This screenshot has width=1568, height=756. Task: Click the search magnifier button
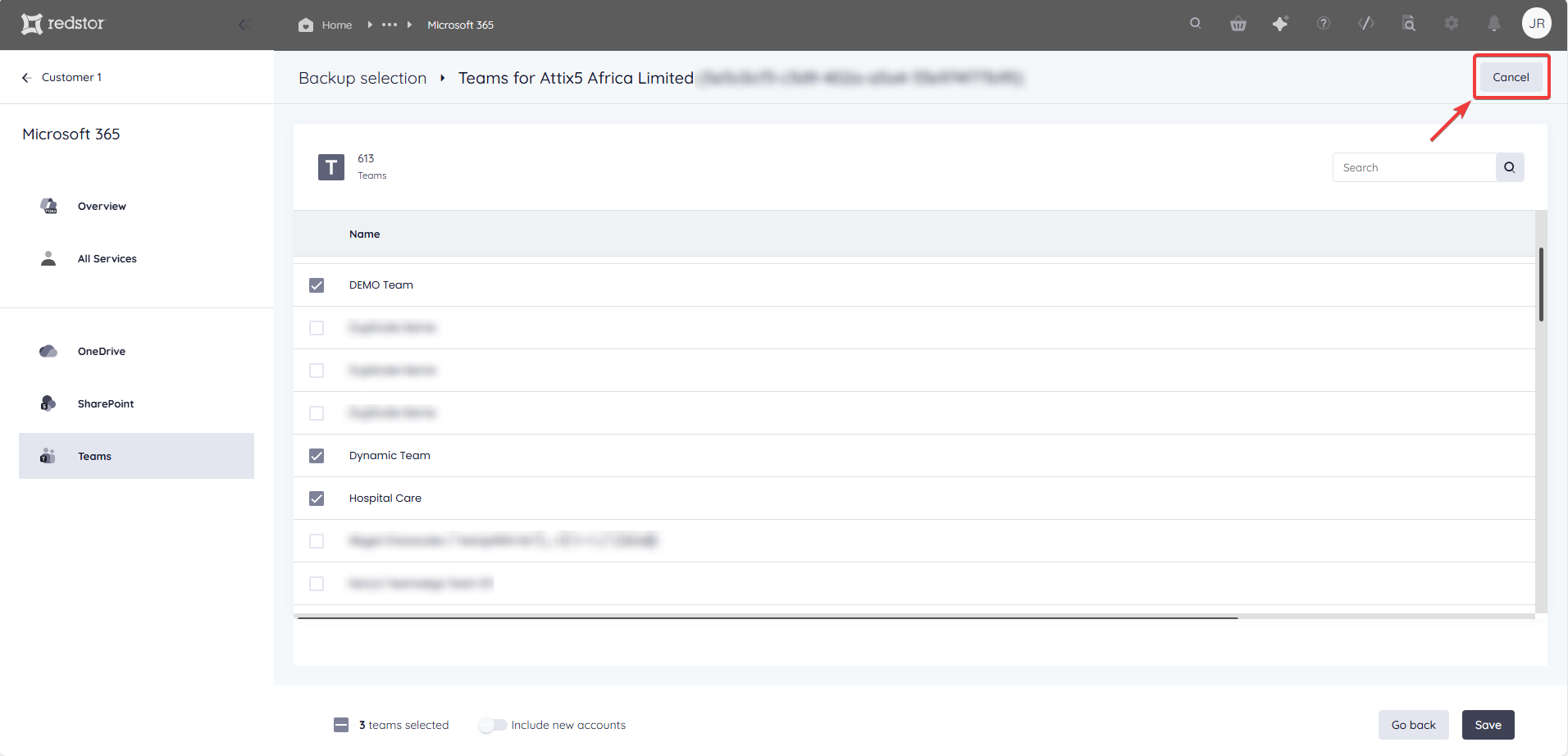[x=1510, y=167]
